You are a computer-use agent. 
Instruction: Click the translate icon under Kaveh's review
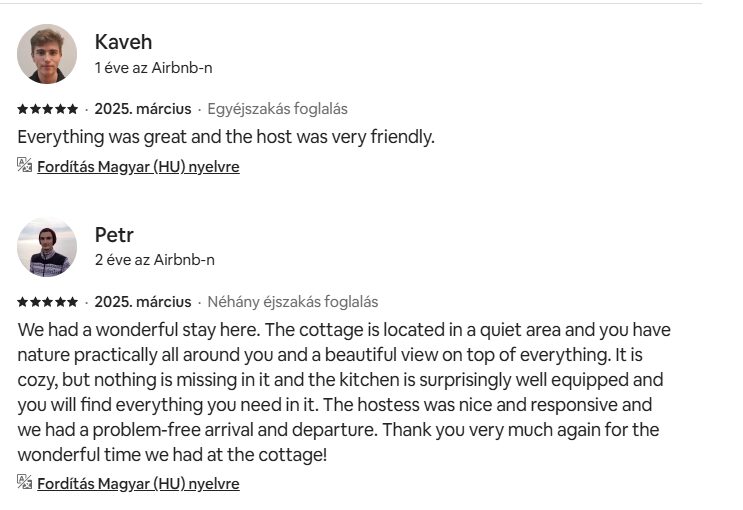[25, 165]
